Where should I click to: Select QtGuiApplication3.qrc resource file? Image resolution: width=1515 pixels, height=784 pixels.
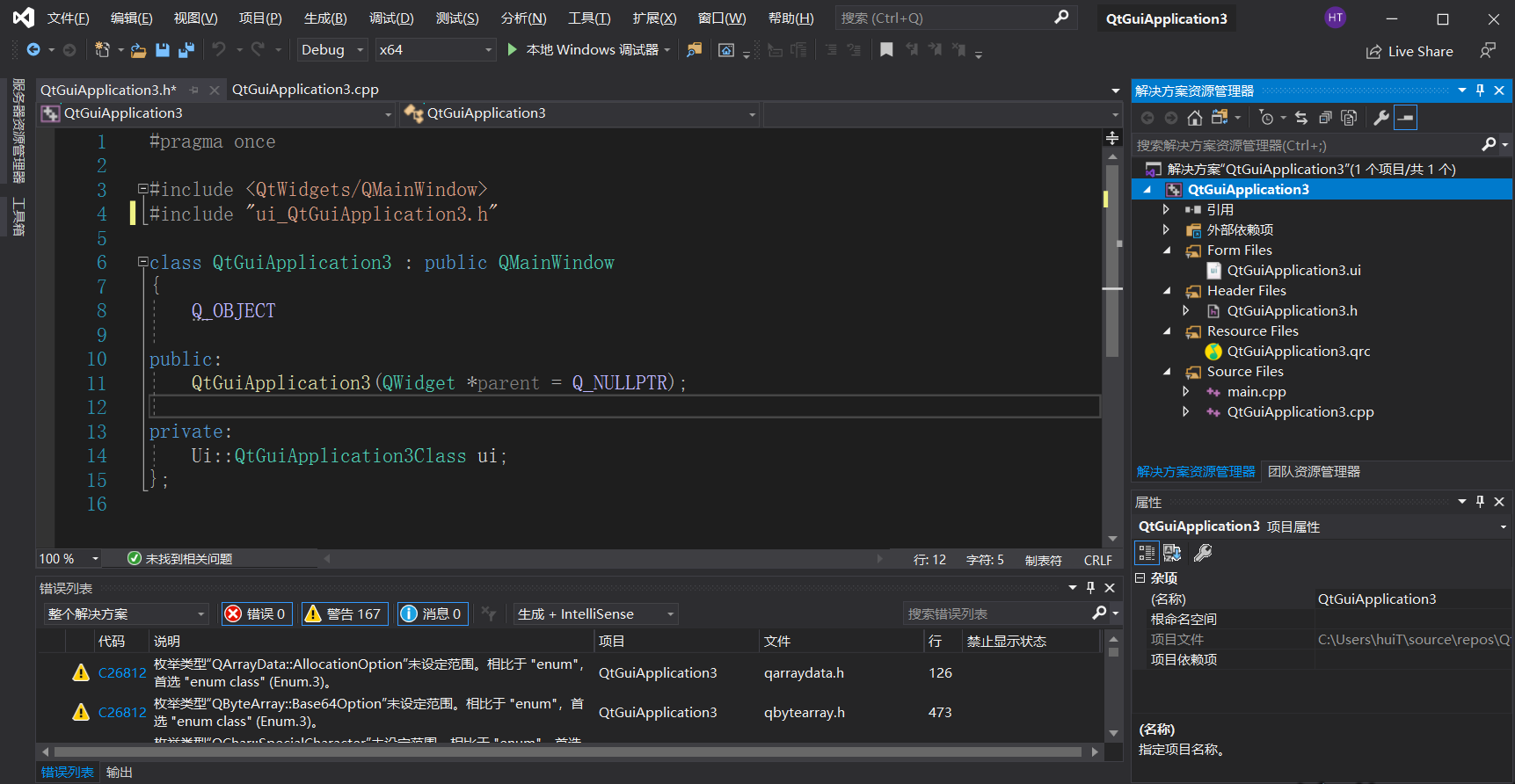click(x=1299, y=352)
